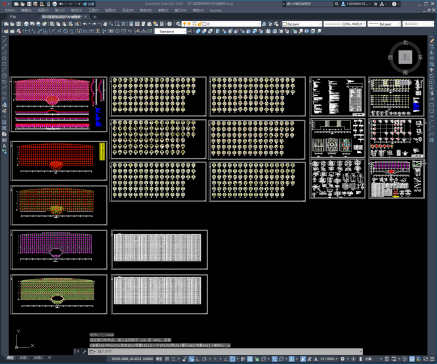Select the Rectangle draw tool
The height and width of the screenshot is (364, 437).
(4, 64)
